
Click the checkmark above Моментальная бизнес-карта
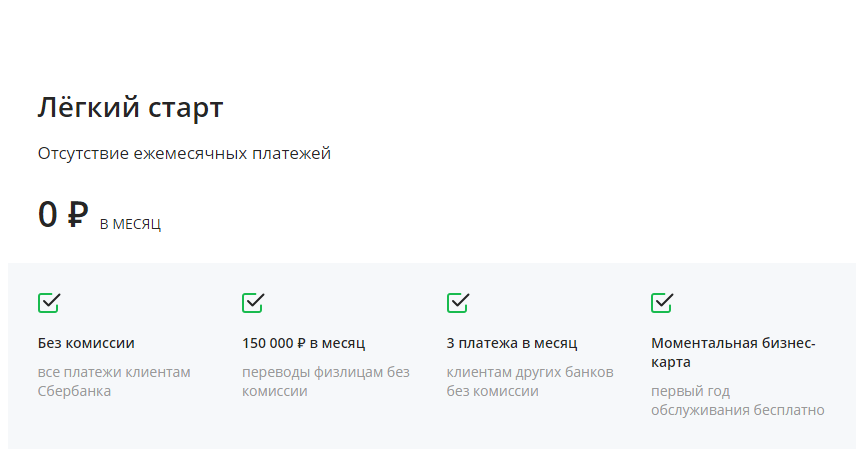[x=662, y=302]
